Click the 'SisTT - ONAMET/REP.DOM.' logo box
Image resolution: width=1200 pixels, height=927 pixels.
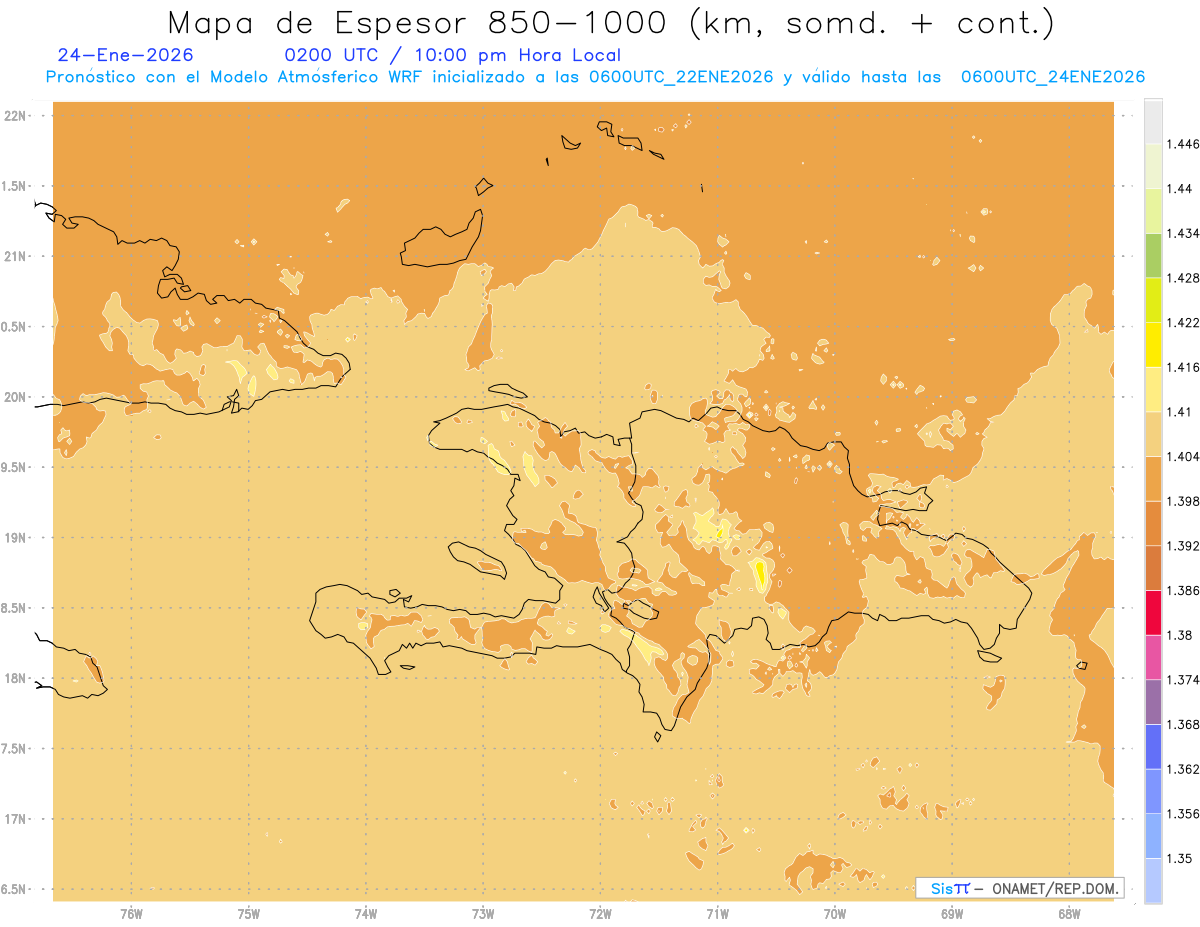click(x=1020, y=888)
